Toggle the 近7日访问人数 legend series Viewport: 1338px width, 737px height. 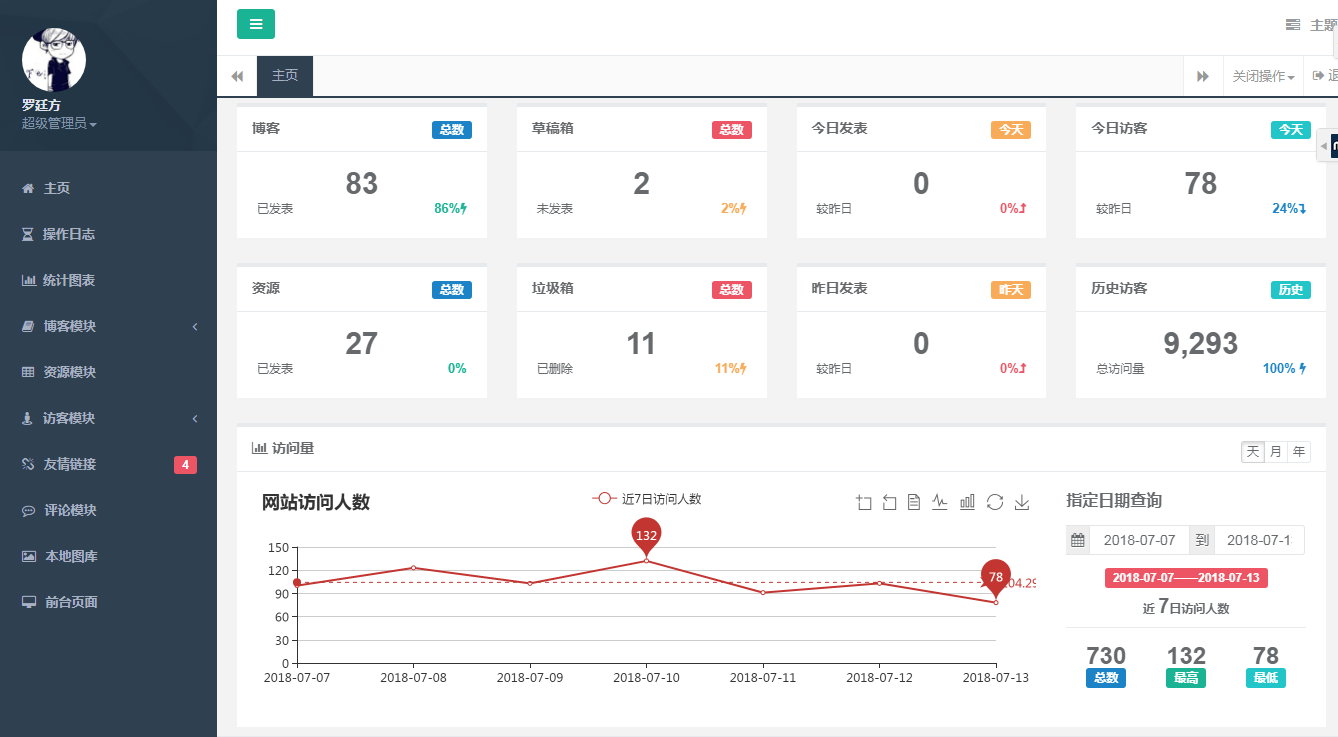tap(647, 499)
